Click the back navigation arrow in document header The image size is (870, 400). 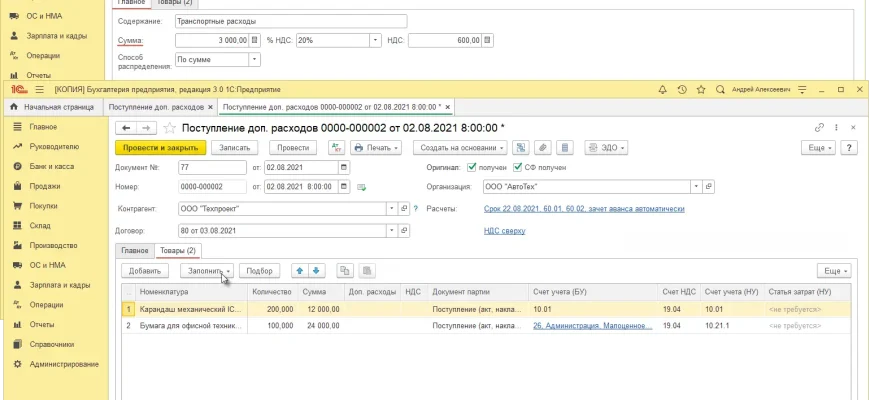tap(126, 128)
